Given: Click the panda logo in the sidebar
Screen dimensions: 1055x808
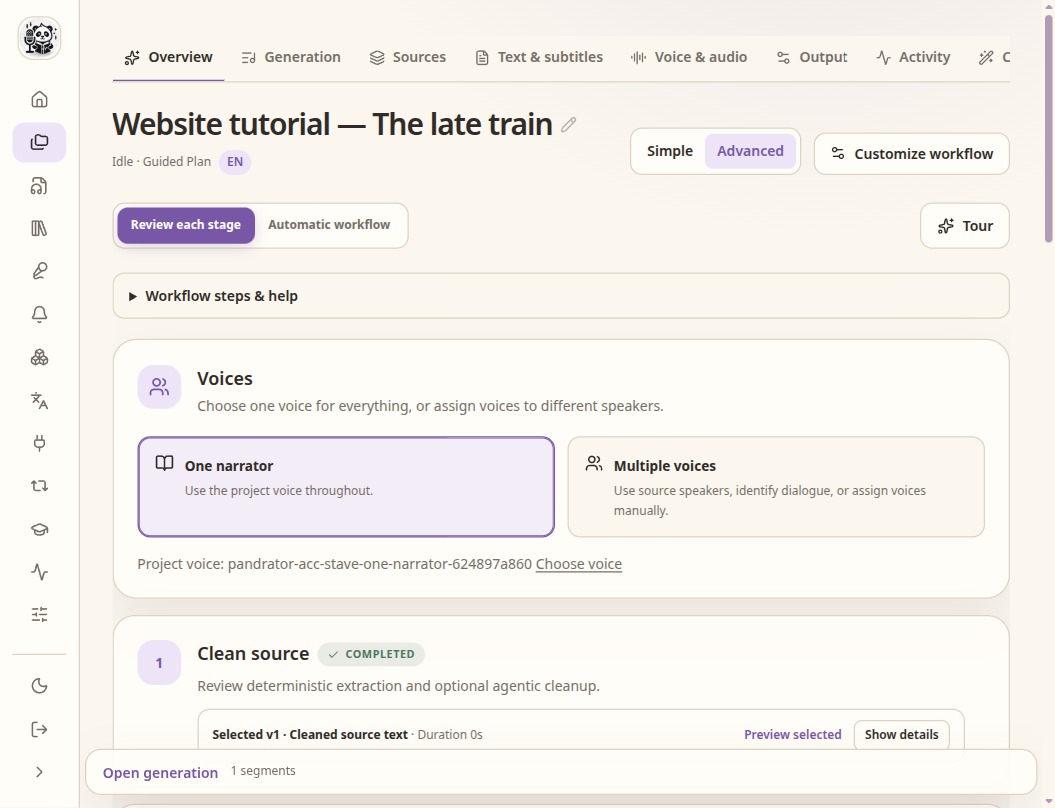Looking at the screenshot, I should (39, 38).
